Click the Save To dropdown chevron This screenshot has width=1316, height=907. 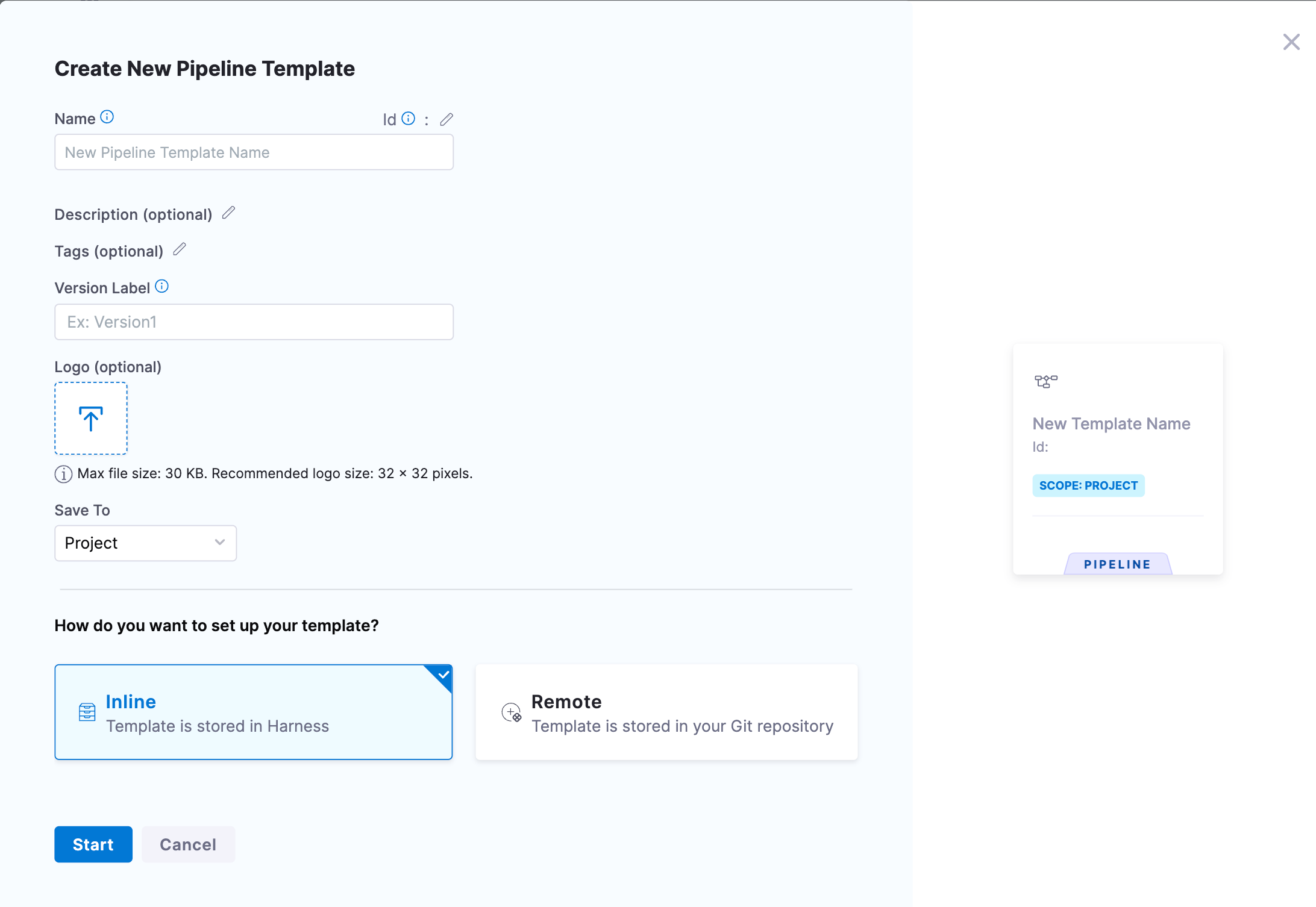pyautogui.click(x=220, y=543)
